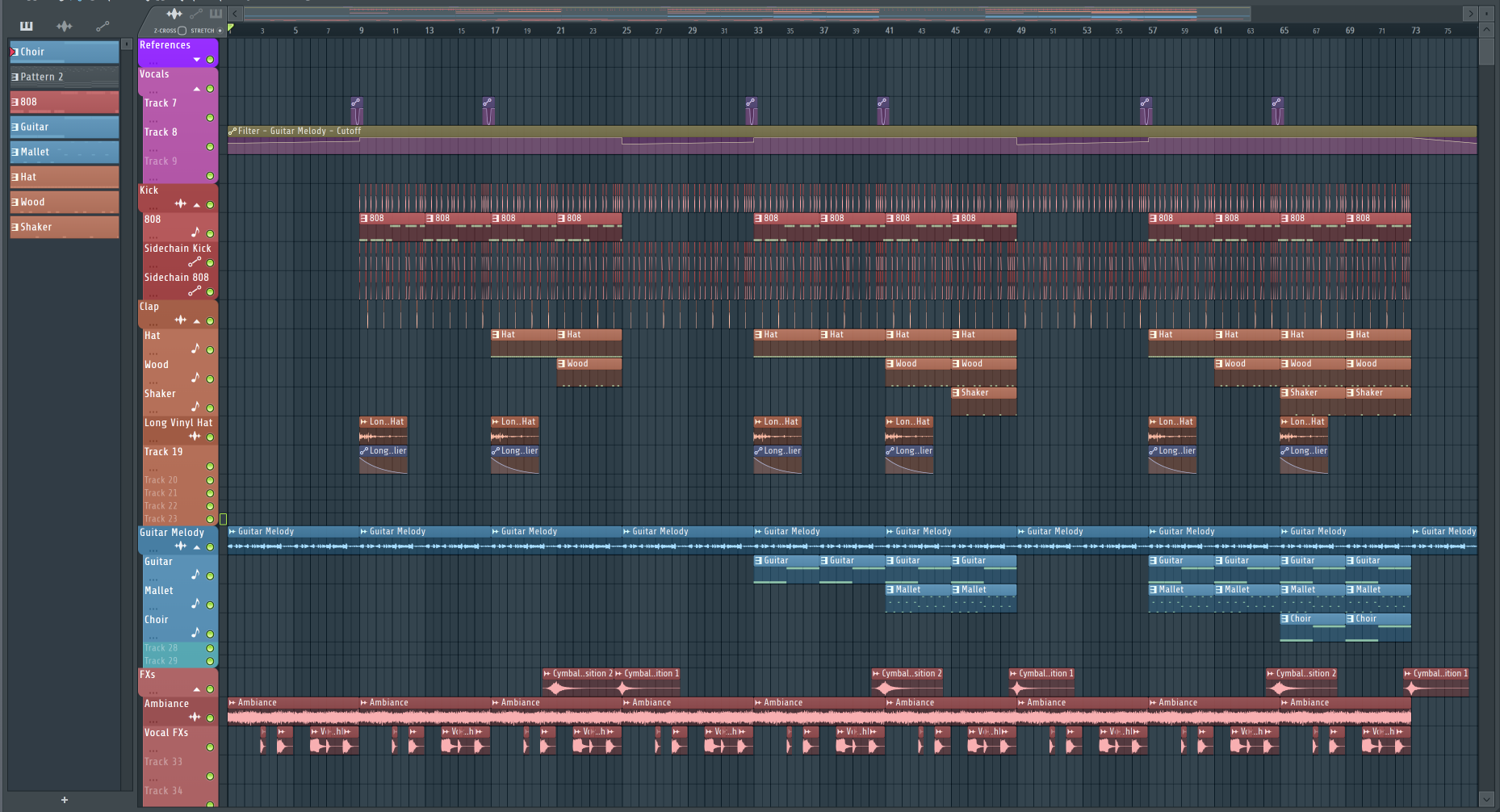
Task: Select the audio clip mode icon in playlist header
Action: click(174, 14)
